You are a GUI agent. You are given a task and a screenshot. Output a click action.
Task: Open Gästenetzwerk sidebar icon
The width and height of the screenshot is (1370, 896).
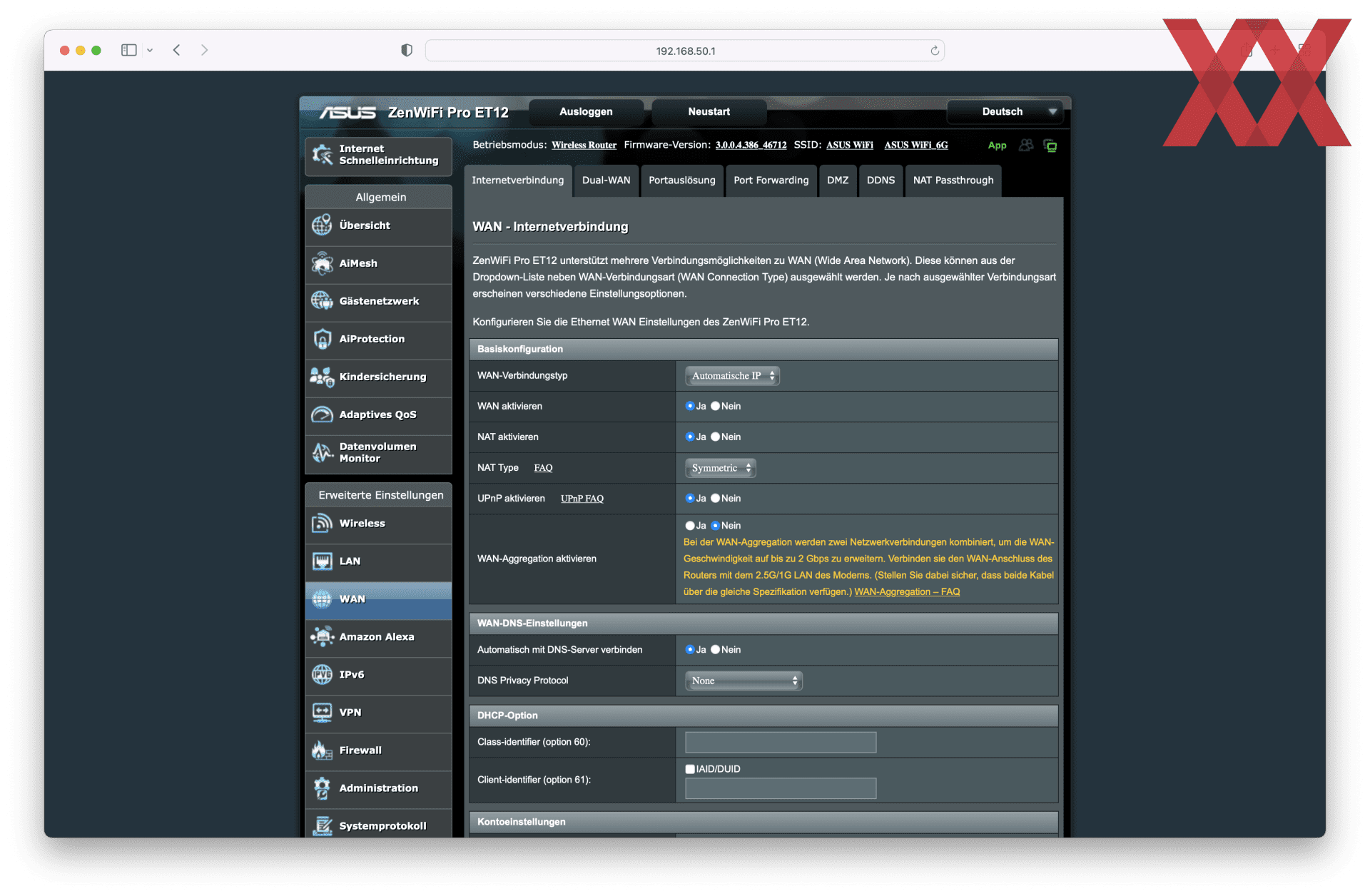[x=322, y=301]
